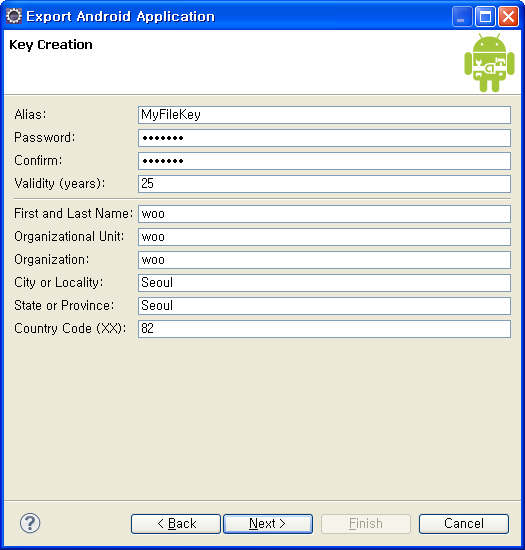Screen dimensions: 525x550
Task: Focus the Password field
Action: click(324, 138)
